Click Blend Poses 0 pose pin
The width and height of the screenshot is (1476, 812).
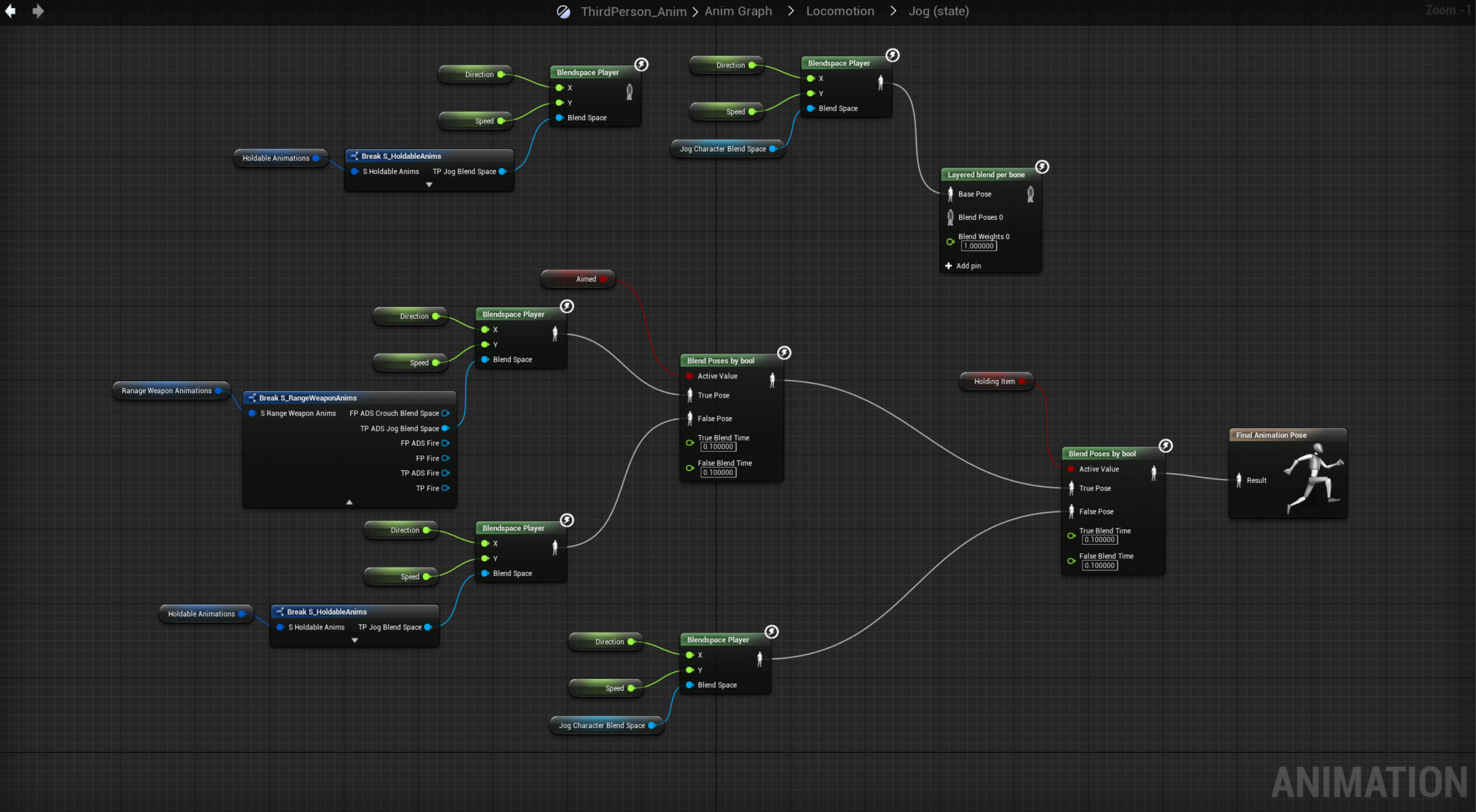tap(950, 217)
